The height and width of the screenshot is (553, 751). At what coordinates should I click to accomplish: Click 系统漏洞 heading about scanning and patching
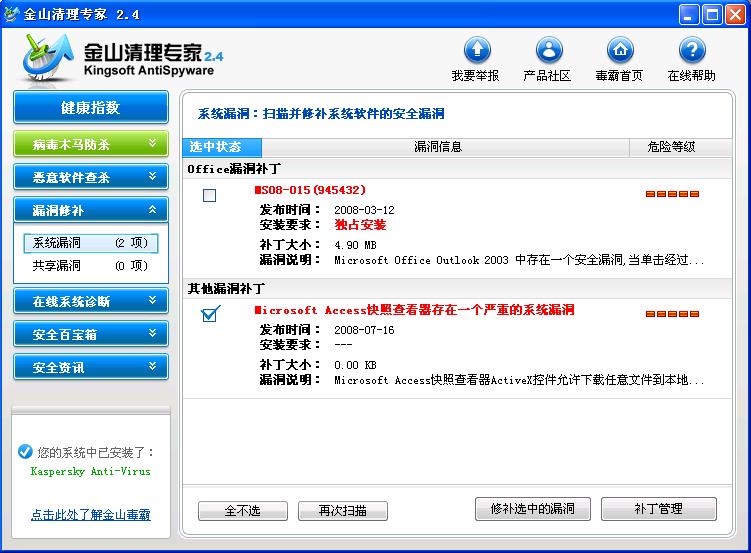pyautogui.click(x=321, y=114)
